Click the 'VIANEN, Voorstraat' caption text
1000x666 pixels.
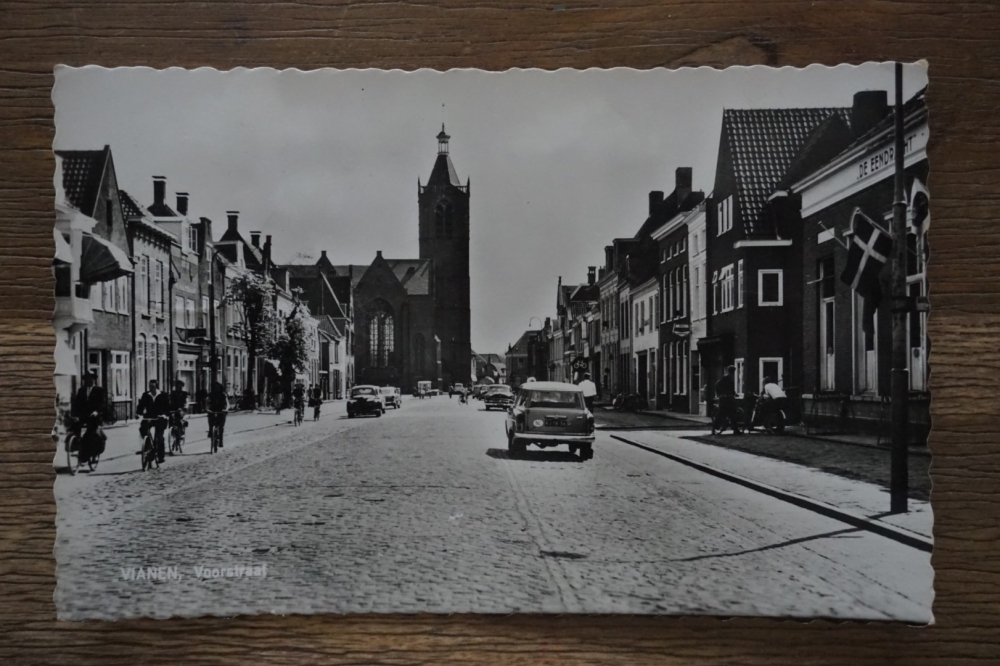tap(194, 573)
